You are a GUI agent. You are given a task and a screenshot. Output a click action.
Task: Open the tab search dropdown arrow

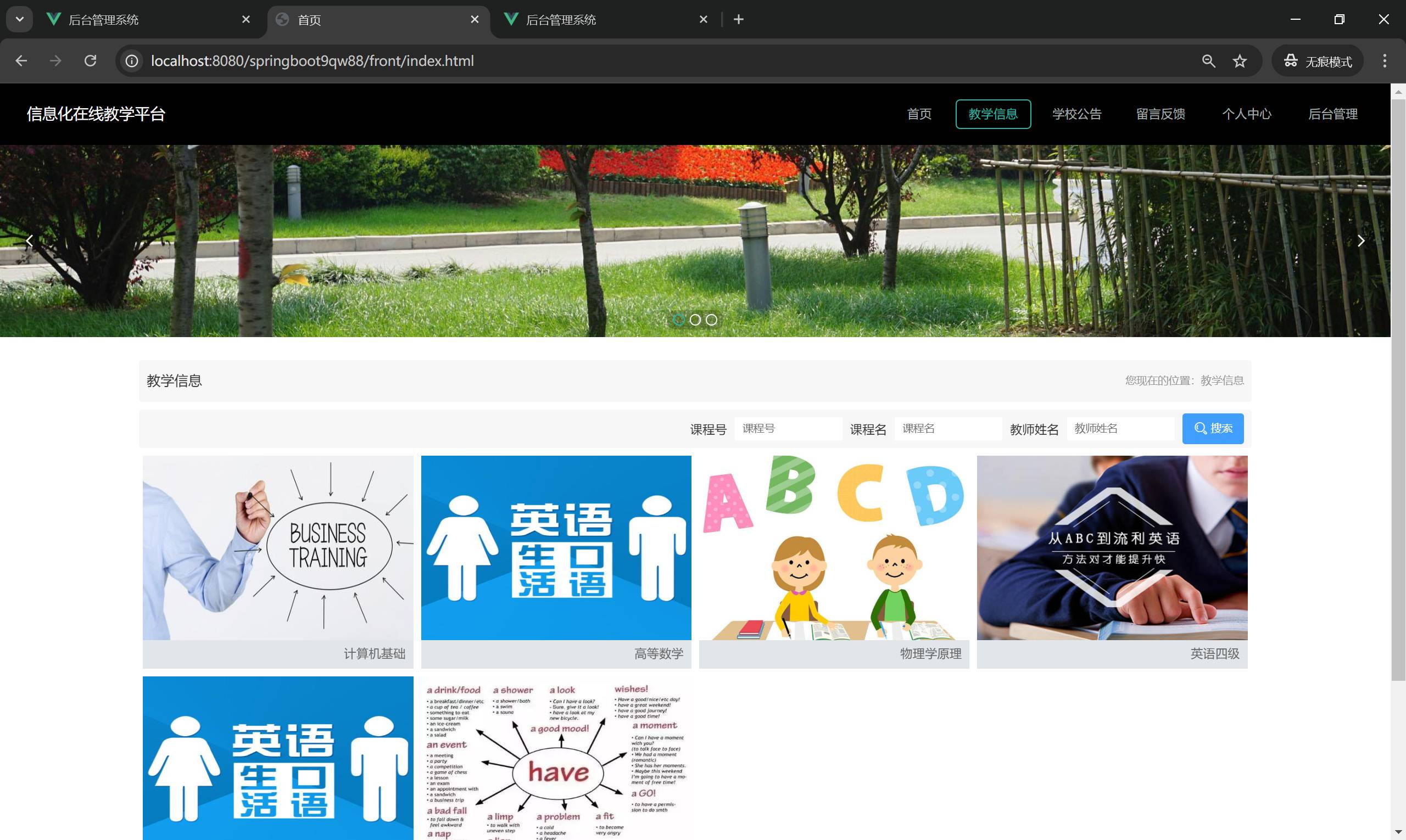coord(19,19)
